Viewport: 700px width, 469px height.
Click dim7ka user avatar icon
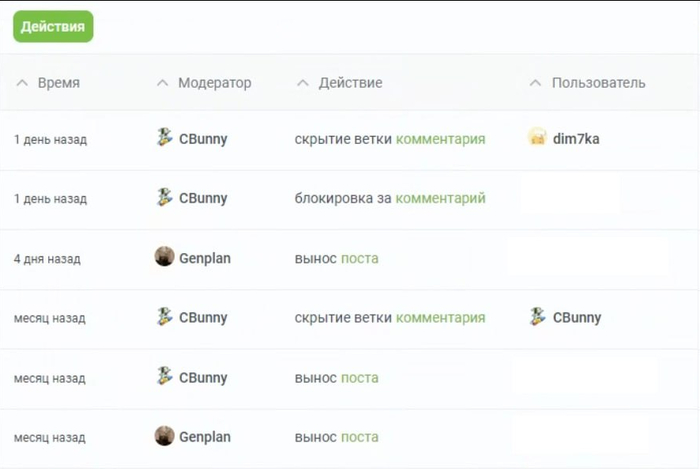tap(537, 138)
